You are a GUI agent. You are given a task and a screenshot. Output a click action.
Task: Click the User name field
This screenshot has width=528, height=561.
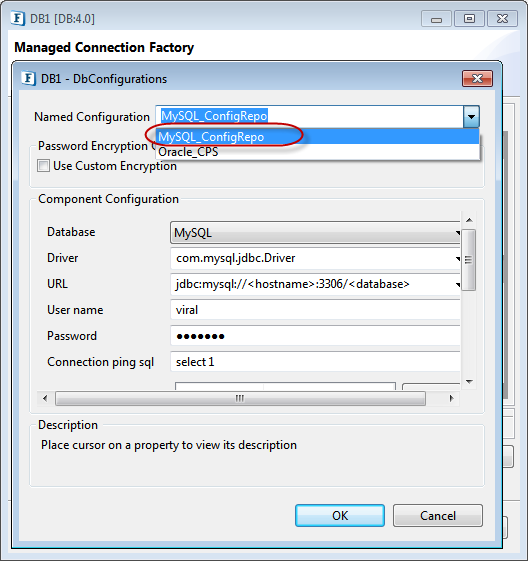pyautogui.click(x=316, y=310)
